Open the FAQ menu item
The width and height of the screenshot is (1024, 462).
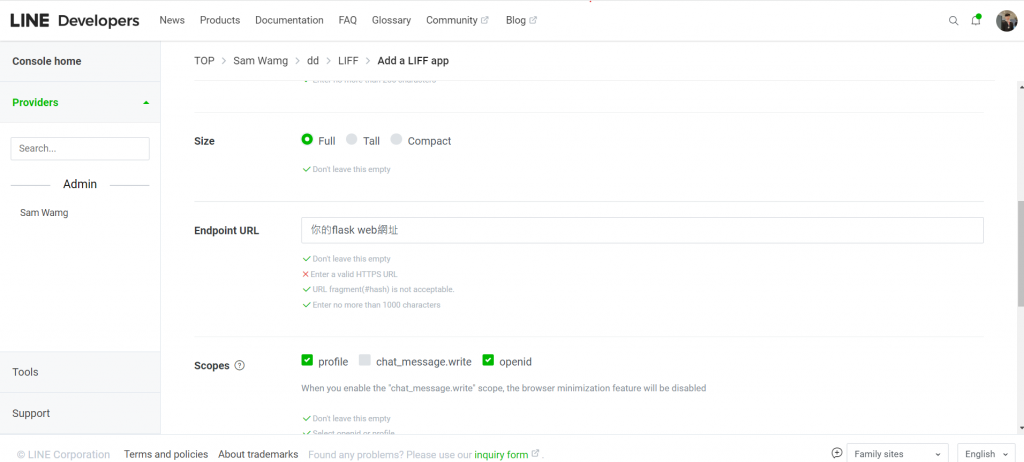click(x=347, y=20)
